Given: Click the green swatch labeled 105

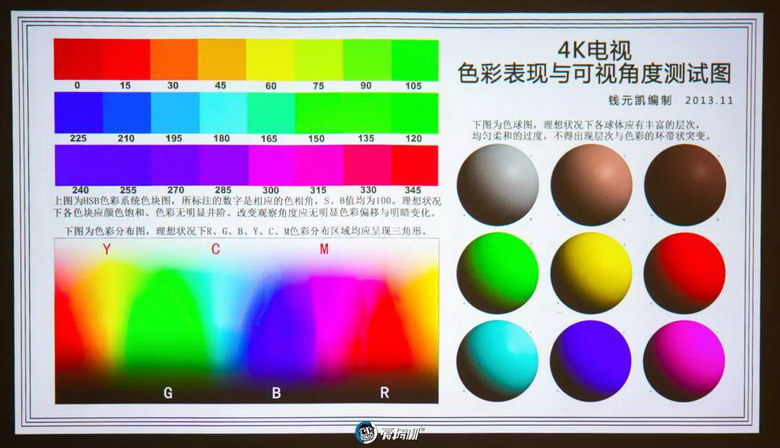Looking at the screenshot, I should pyautogui.click(x=414, y=59).
